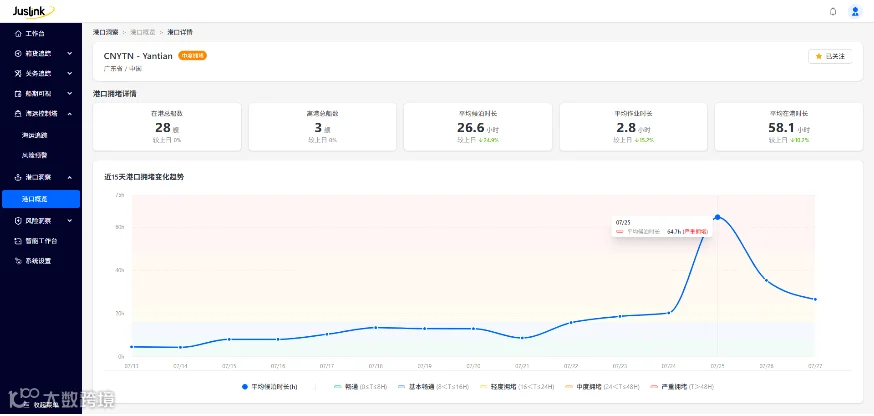Toggle the green 畅通 (0≤T≤8H) legend

coord(361,386)
